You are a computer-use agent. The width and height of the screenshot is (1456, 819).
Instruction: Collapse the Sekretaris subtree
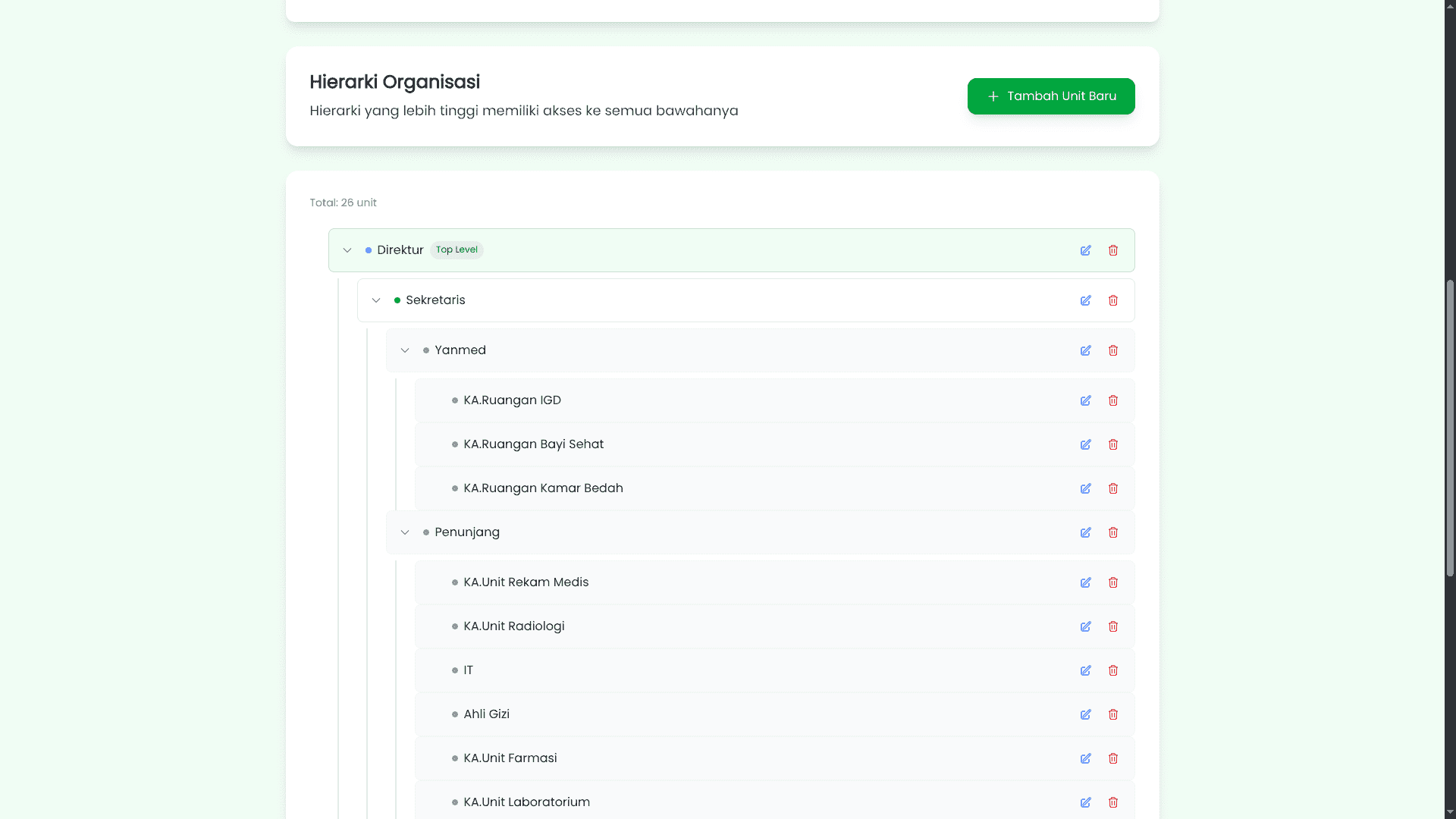pyautogui.click(x=376, y=300)
